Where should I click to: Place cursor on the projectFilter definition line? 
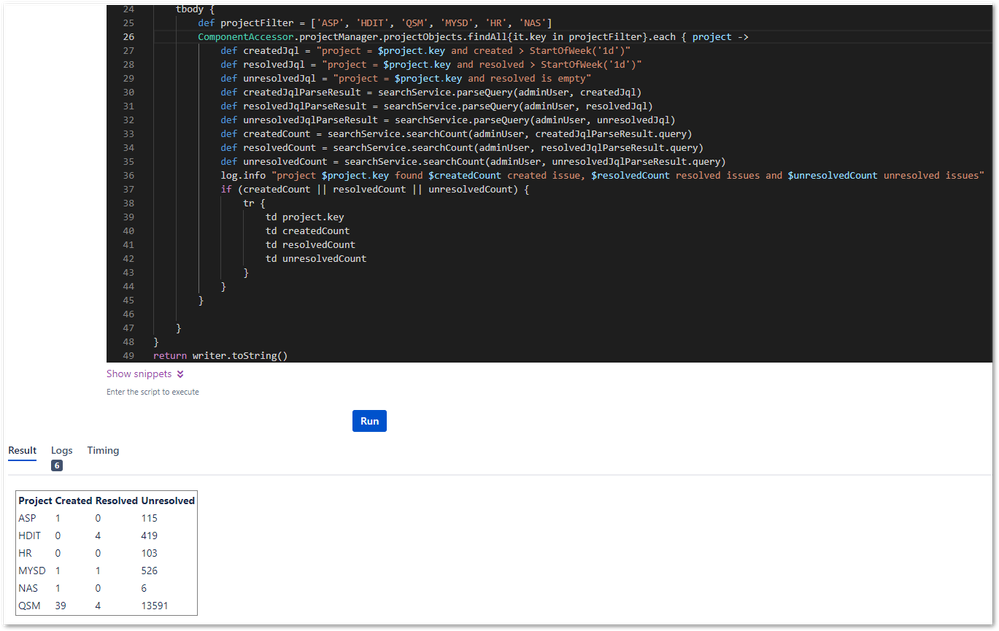click(x=375, y=23)
